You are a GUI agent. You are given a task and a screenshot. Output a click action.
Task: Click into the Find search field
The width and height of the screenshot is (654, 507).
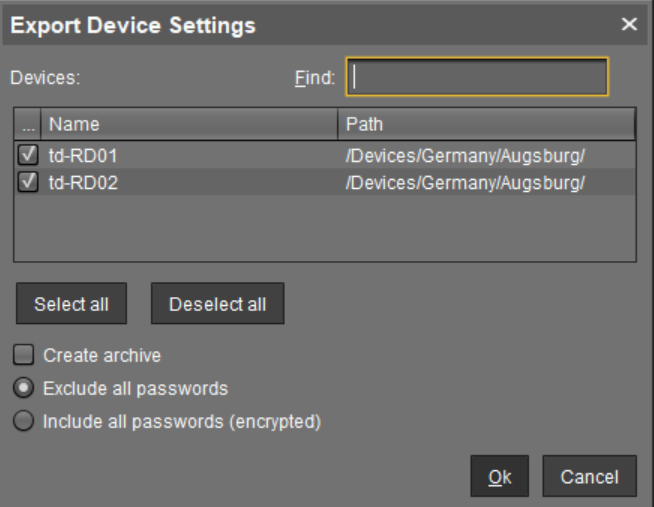click(x=477, y=76)
